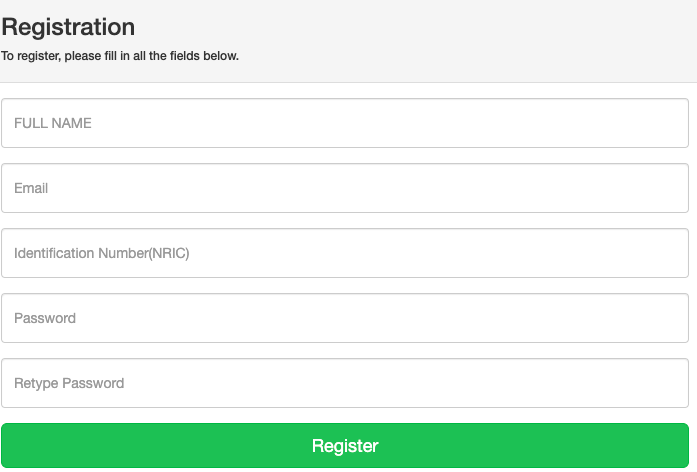697x472 pixels.
Task: Click the 'Identification Number(NRIC)' placeholder text
Action: (x=102, y=253)
